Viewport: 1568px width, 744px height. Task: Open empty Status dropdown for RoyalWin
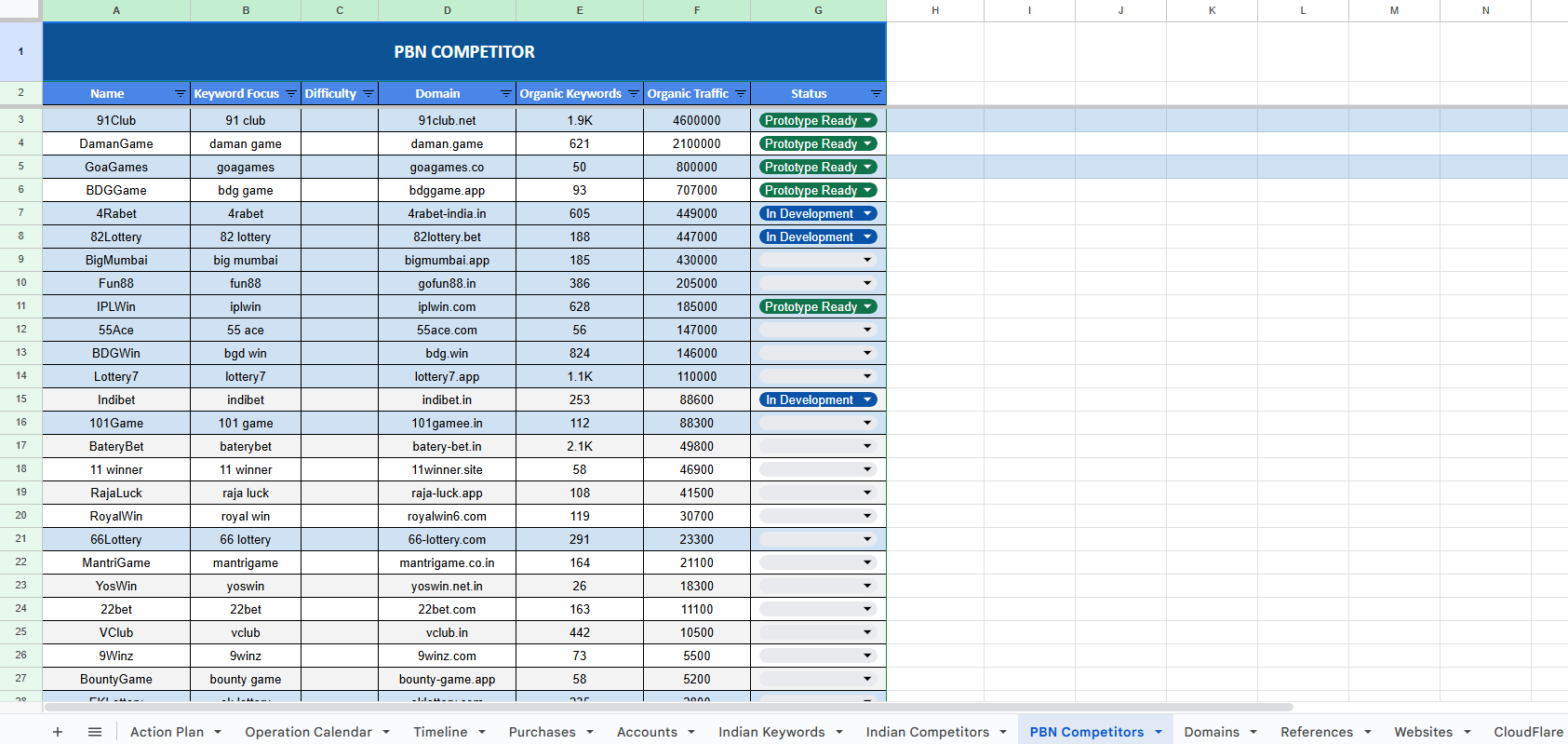click(x=818, y=516)
